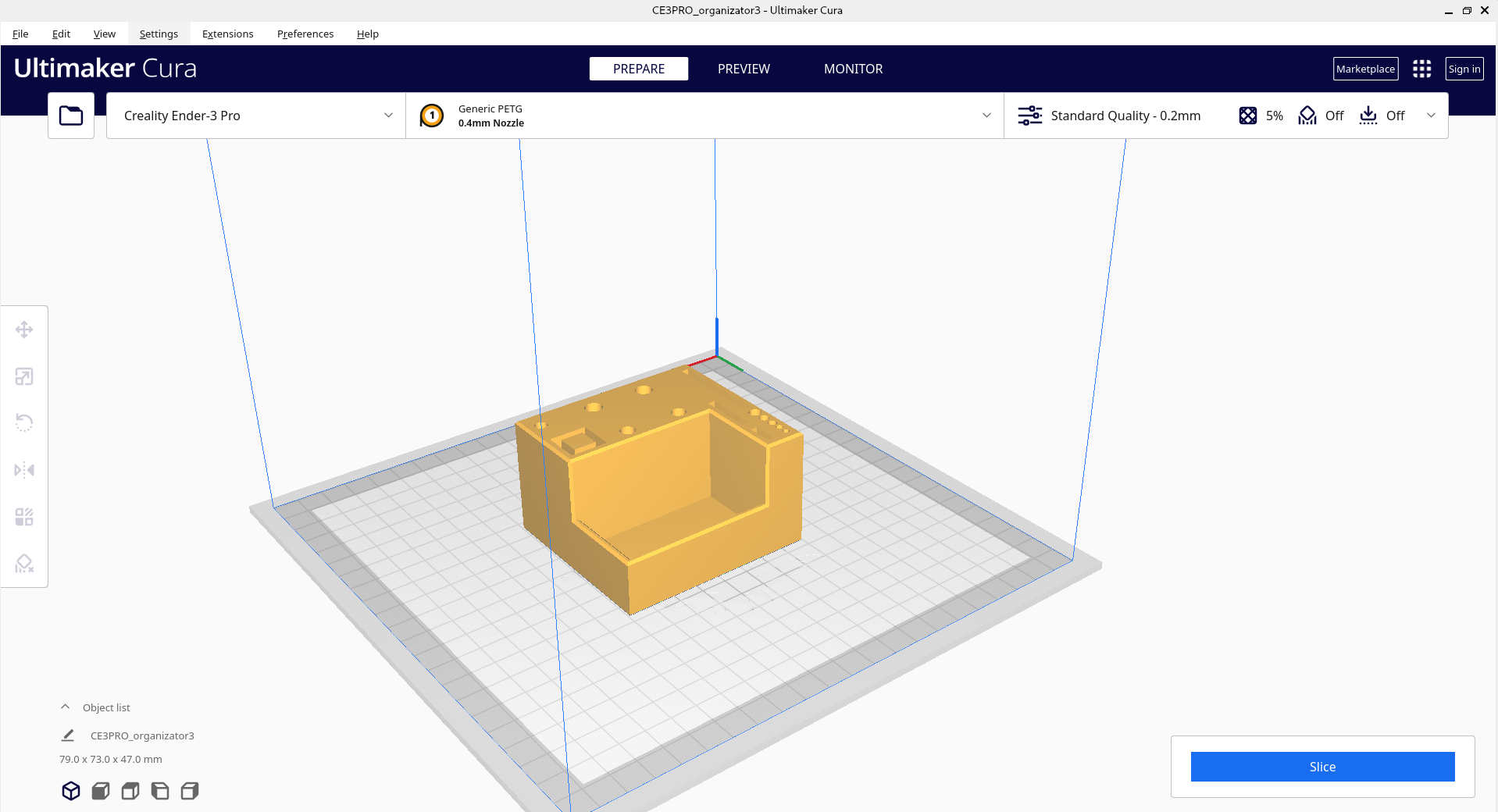This screenshot has height=812, width=1498.
Task: Switch to the PREVIEW stage
Action: pyautogui.click(x=744, y=69)
